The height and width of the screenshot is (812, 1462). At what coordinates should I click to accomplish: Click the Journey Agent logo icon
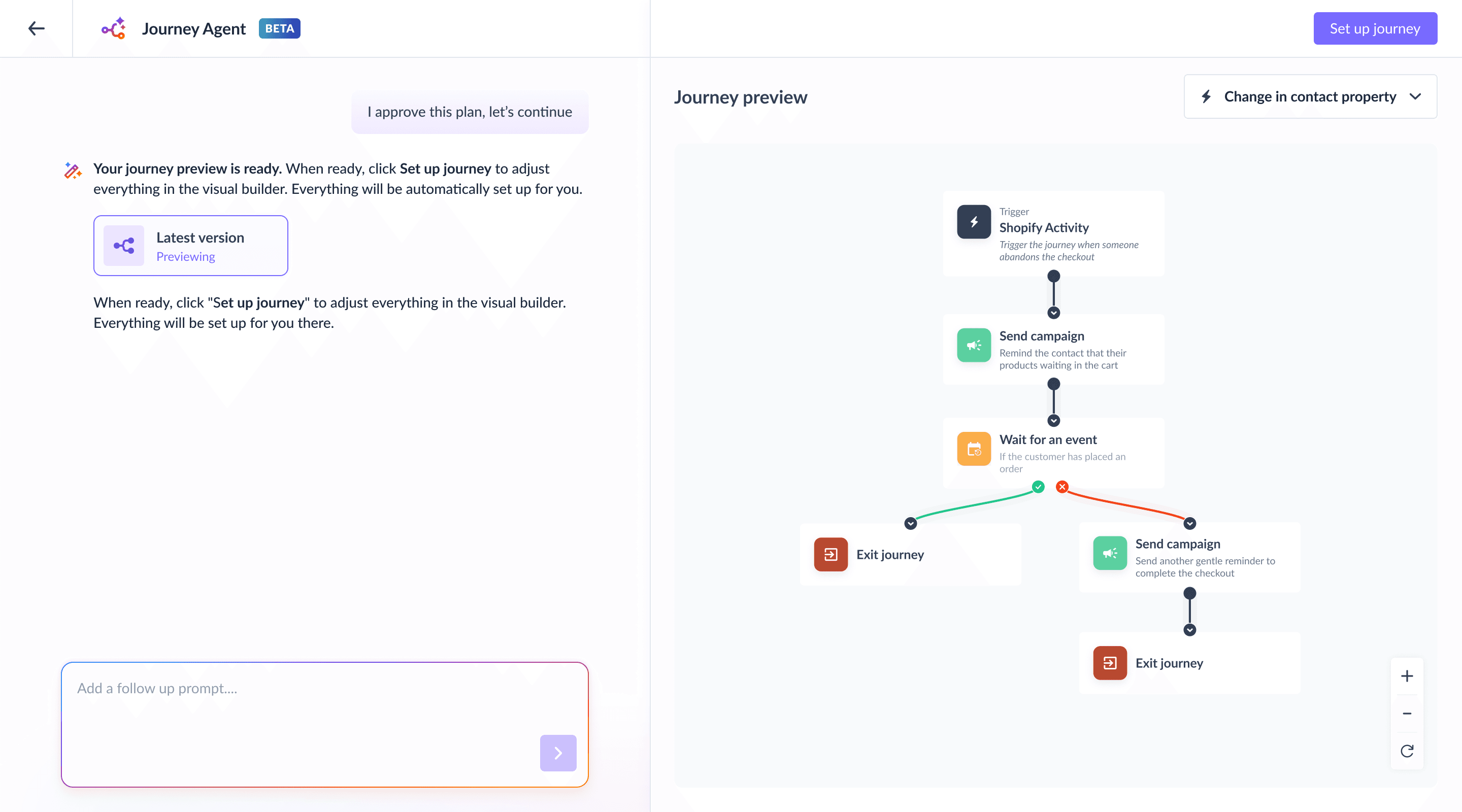click(114, 28)
